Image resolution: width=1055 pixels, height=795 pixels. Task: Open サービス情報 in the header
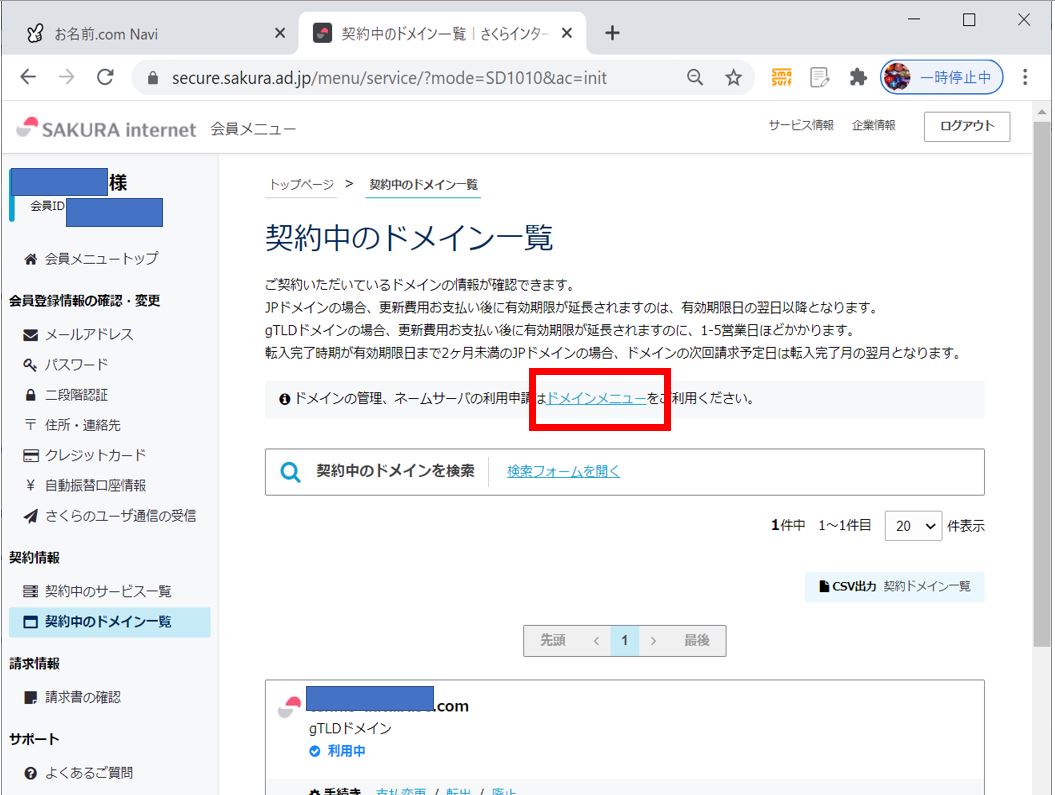pos(801,125)
